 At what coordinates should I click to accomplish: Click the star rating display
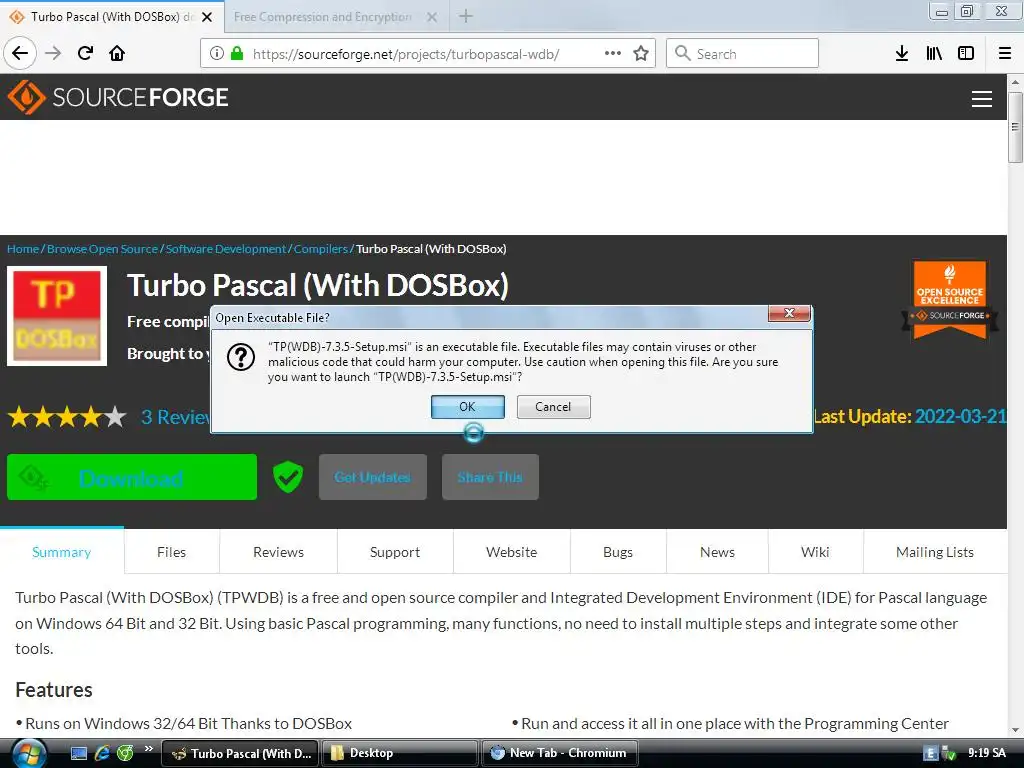67,417
